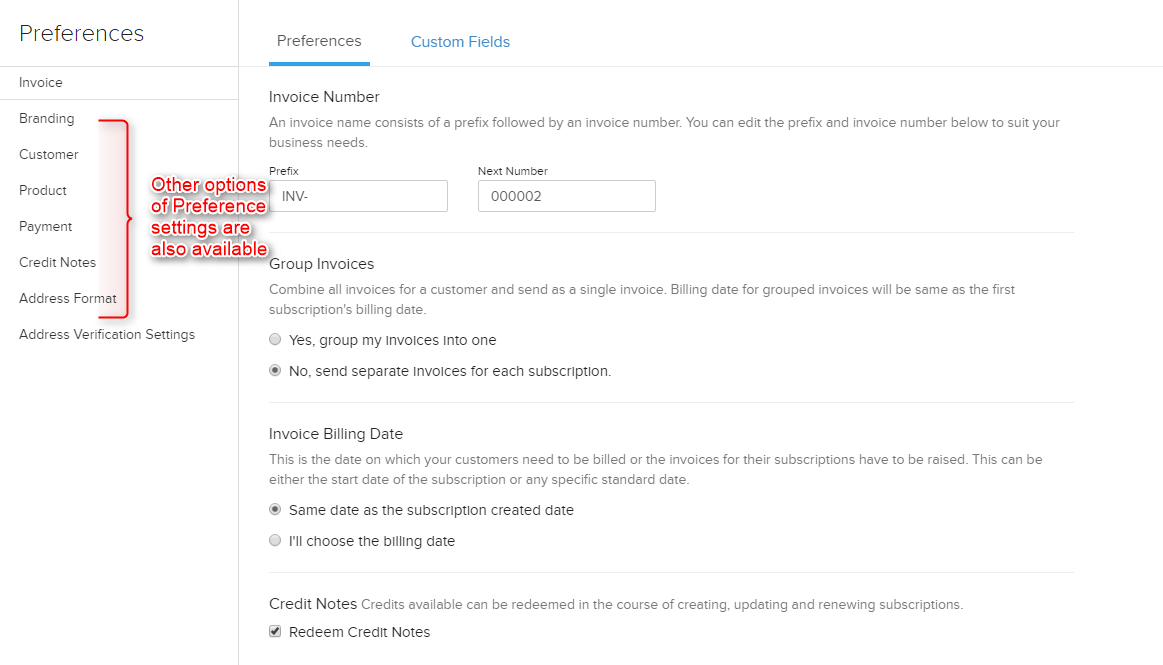Go to Customer preferences

pos(49,154)
